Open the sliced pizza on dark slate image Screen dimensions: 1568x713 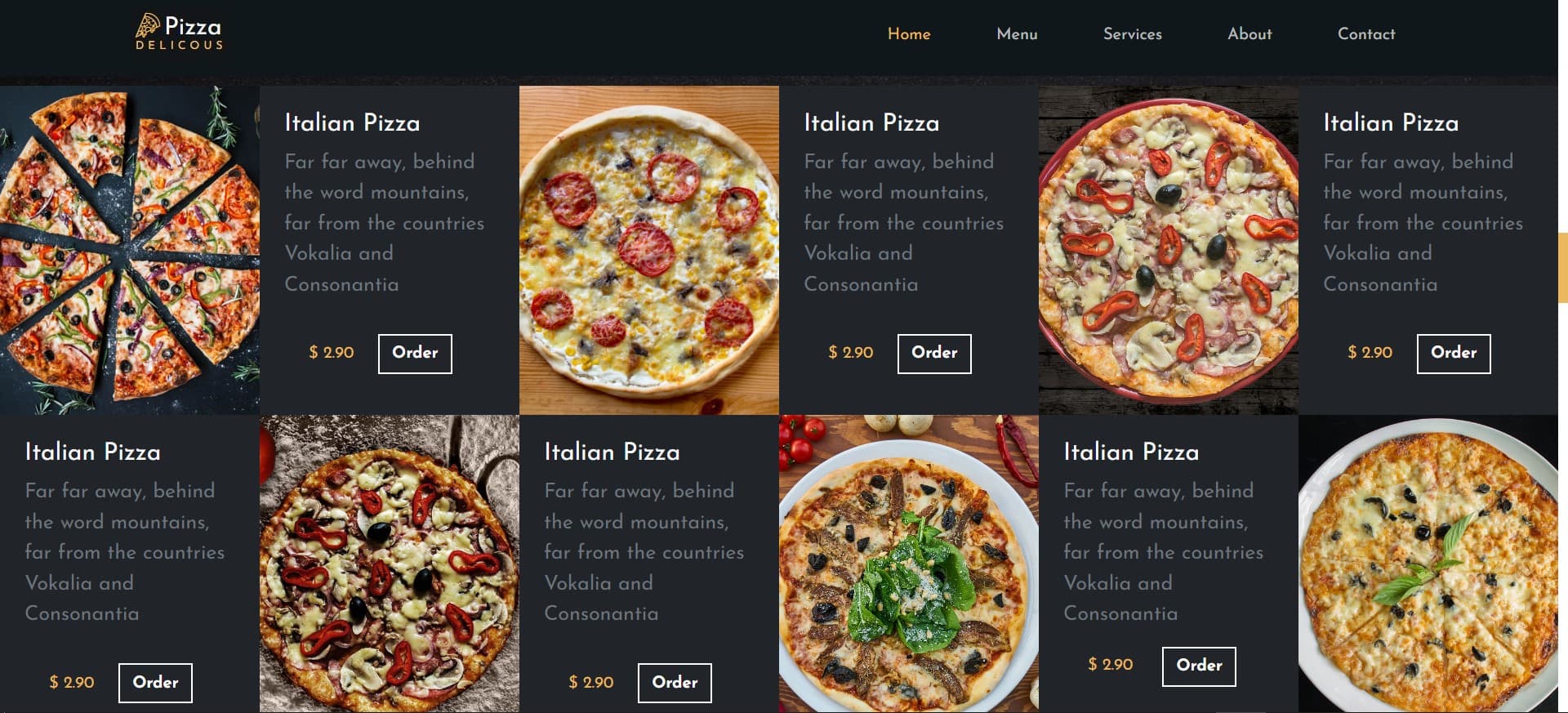click(x=130, y=250)
